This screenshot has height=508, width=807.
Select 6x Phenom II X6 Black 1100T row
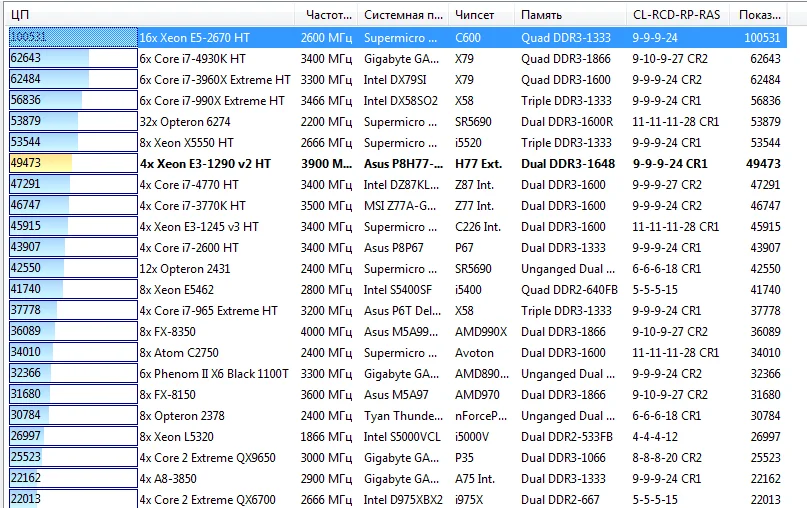click(398, 374)
